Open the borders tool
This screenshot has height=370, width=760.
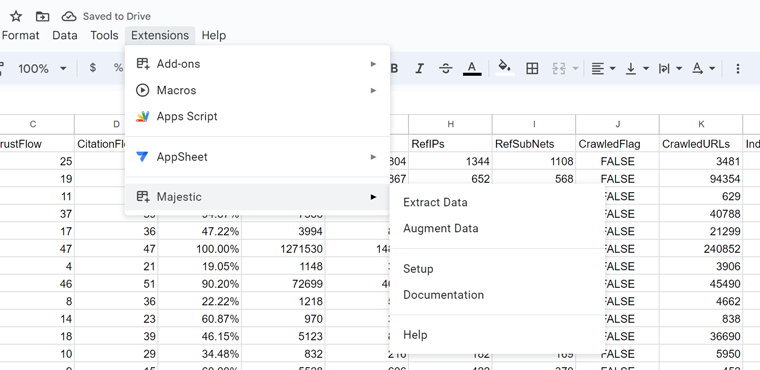coord(532,69)
